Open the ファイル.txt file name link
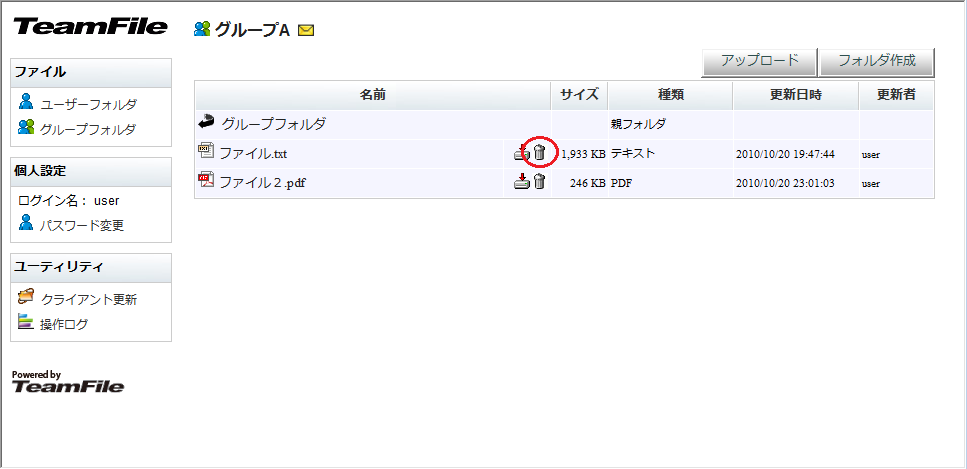967x469 pixels. point(253,154)
